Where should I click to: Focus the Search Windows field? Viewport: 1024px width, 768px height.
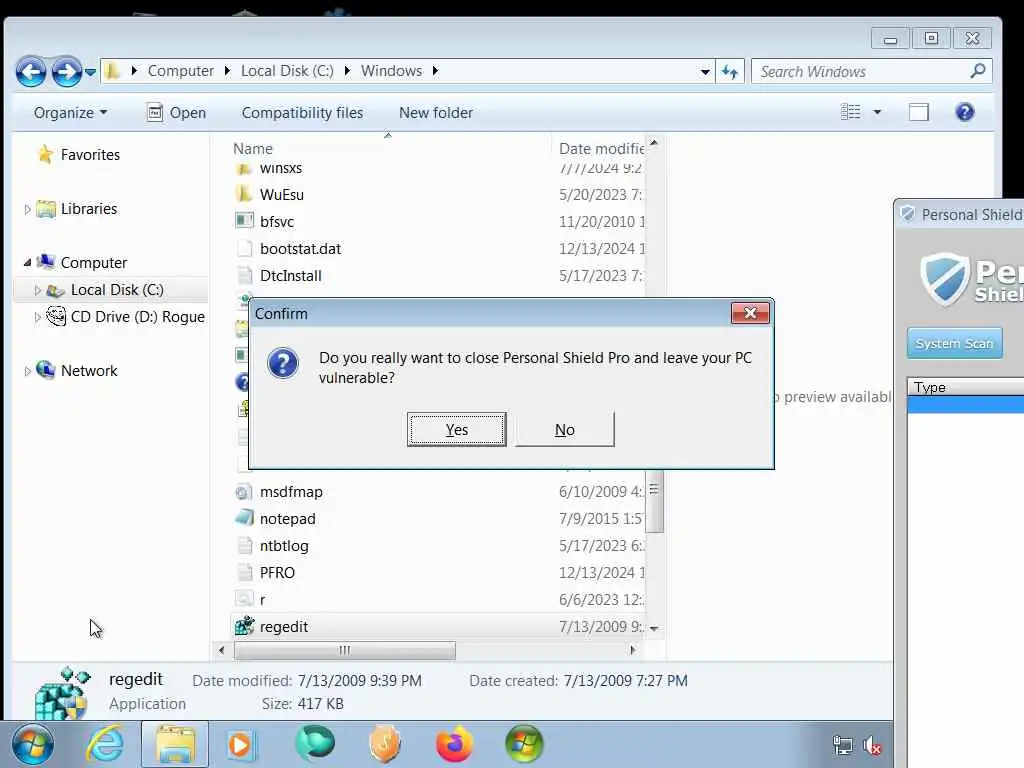pos(860,71)
